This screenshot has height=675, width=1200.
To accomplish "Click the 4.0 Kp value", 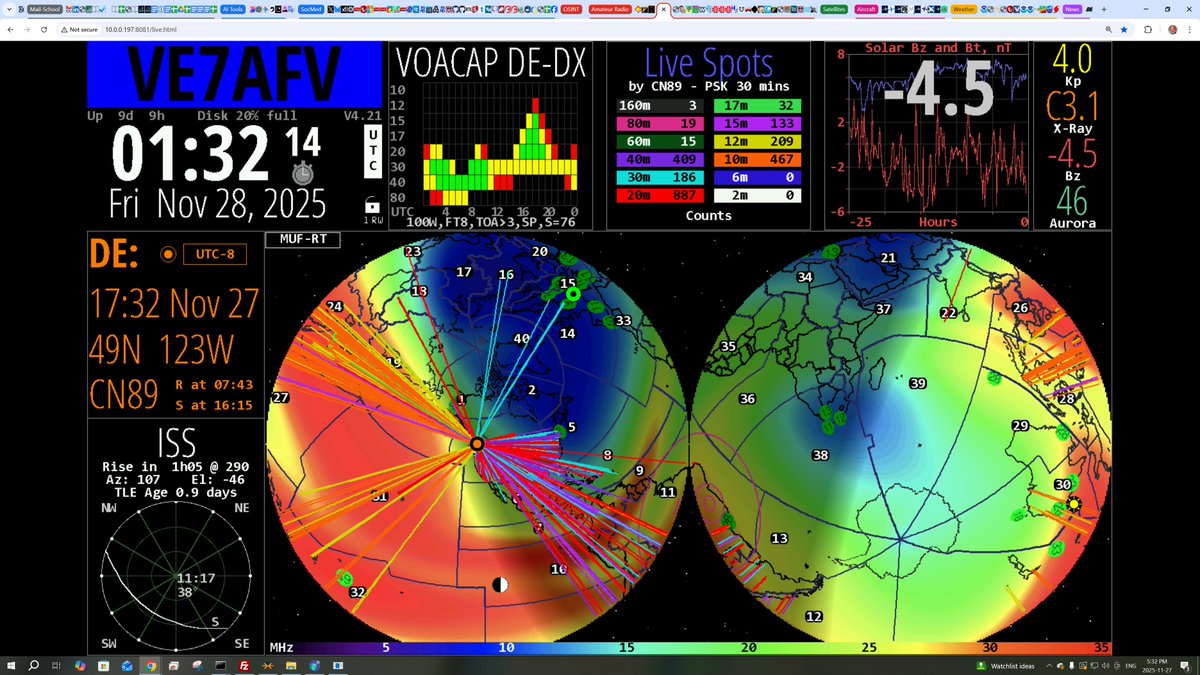I will coord(1071,59).
